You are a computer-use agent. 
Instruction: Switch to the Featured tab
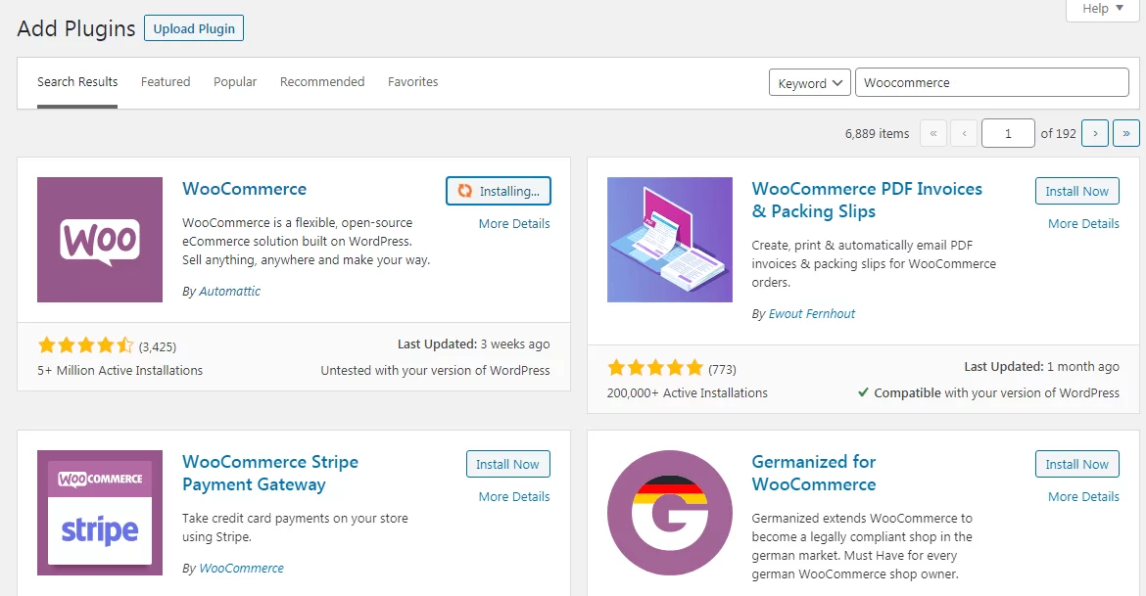pos(165,82)
